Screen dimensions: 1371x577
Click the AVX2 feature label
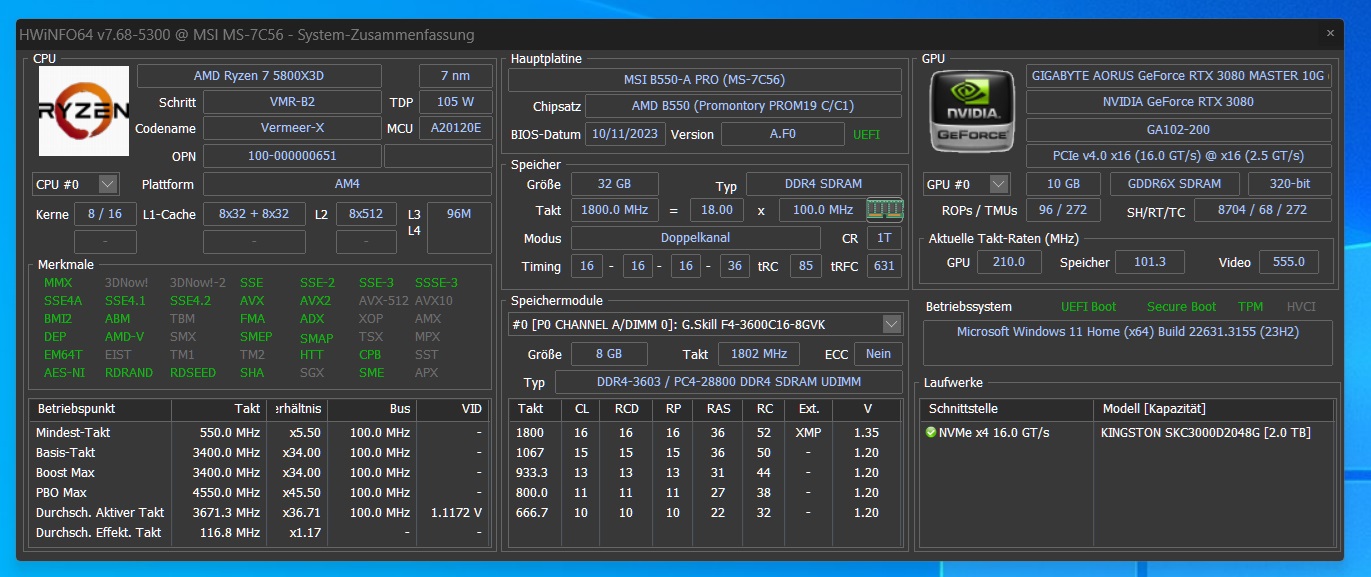[x=315, y=300]
